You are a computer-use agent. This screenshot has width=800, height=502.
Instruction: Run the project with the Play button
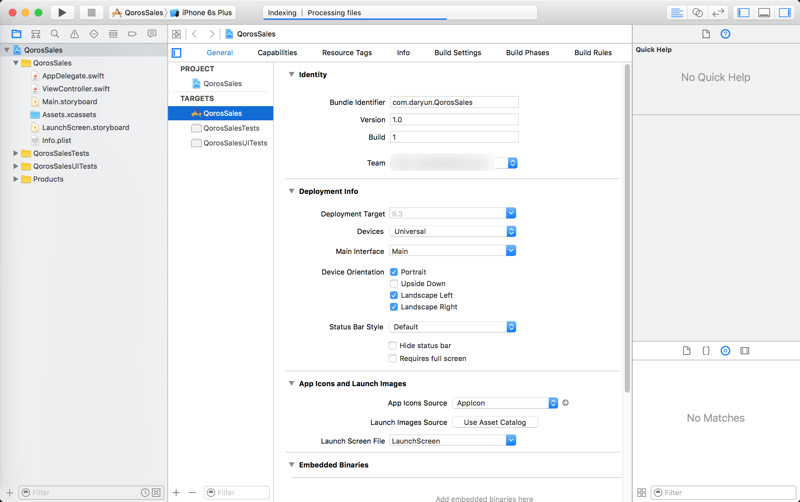tap(62, 12)
